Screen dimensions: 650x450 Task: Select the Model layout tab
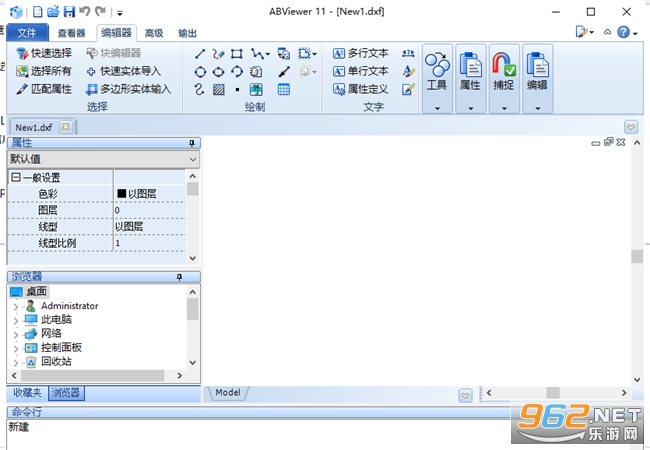[x=228, y=392]
